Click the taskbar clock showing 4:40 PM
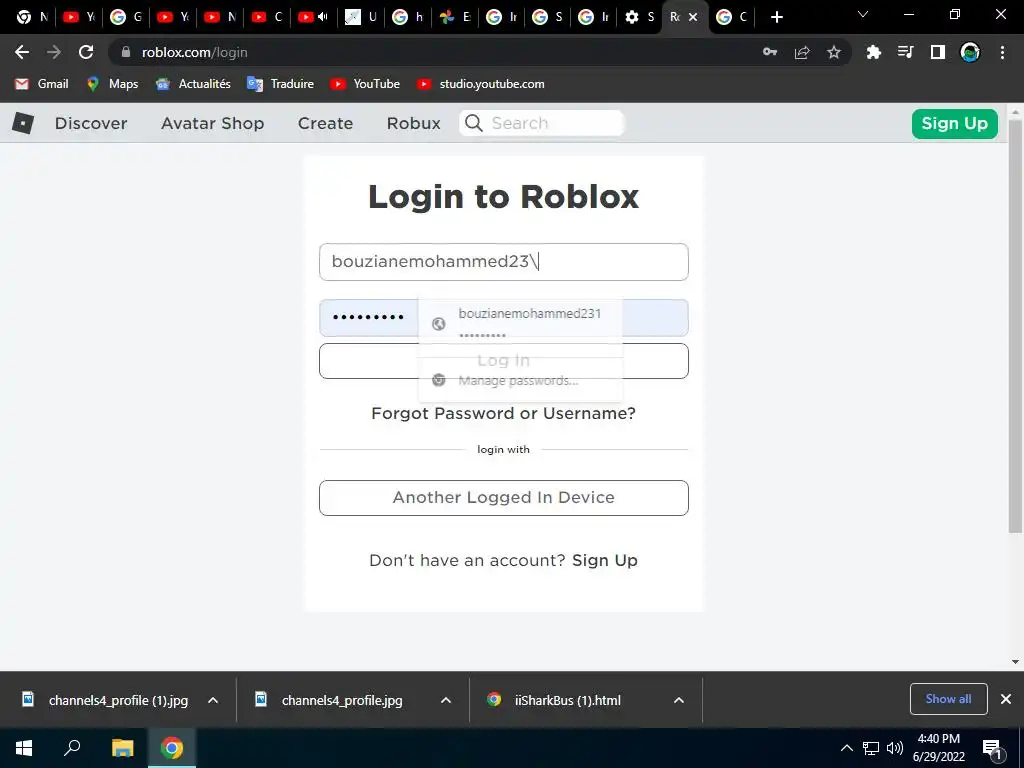Image resolution: width=1024 pixels, height=768 pixels. (x=938, y=748)
